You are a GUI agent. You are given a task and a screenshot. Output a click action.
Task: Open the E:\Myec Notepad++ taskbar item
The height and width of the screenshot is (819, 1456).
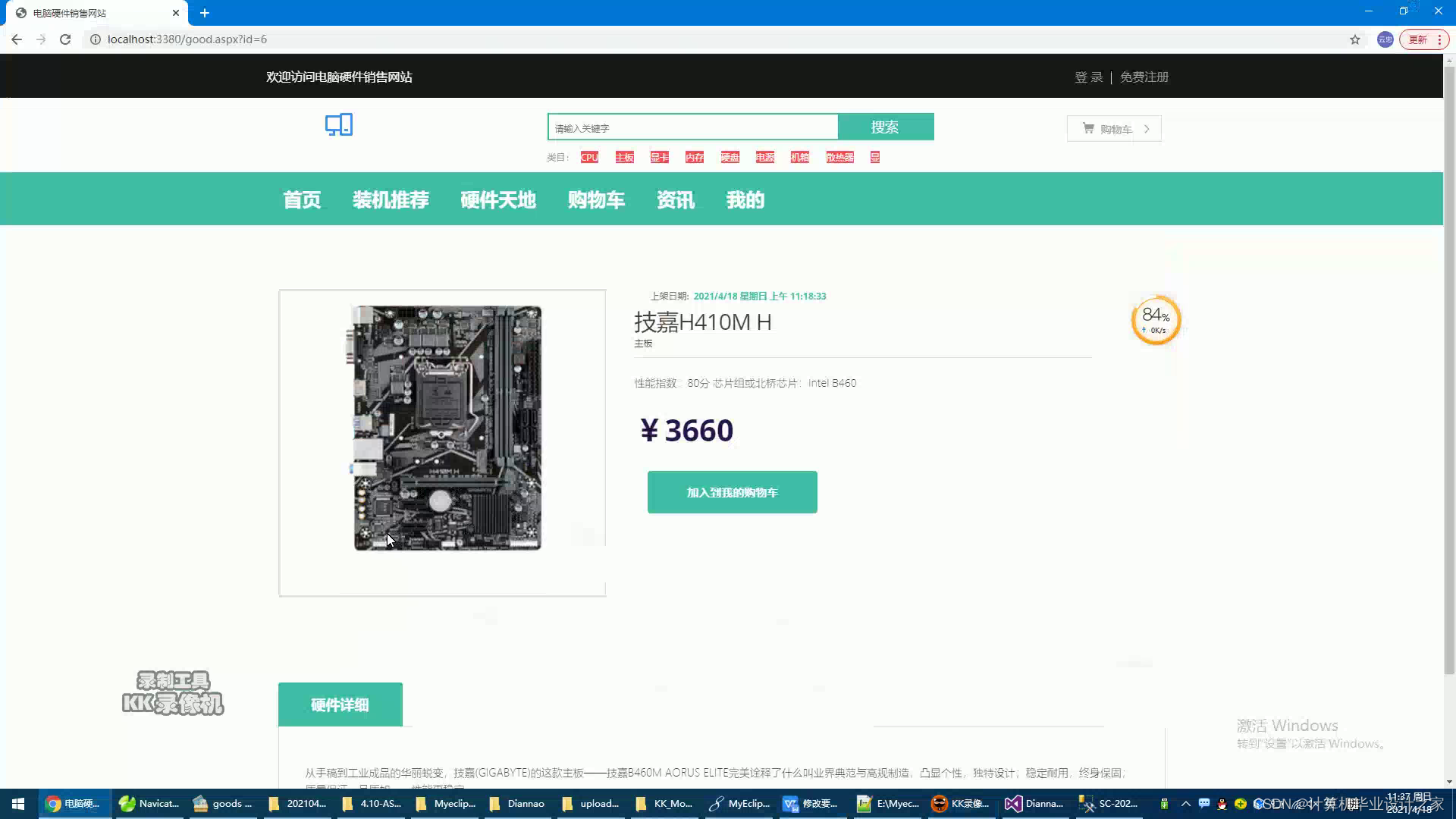point(887,804)
